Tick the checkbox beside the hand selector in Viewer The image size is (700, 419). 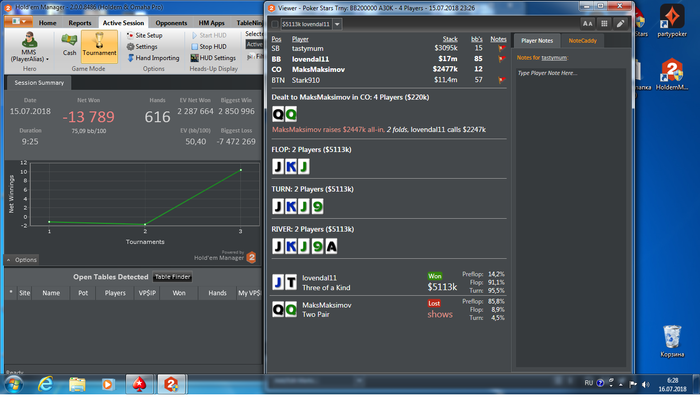(x=275, y=24)
